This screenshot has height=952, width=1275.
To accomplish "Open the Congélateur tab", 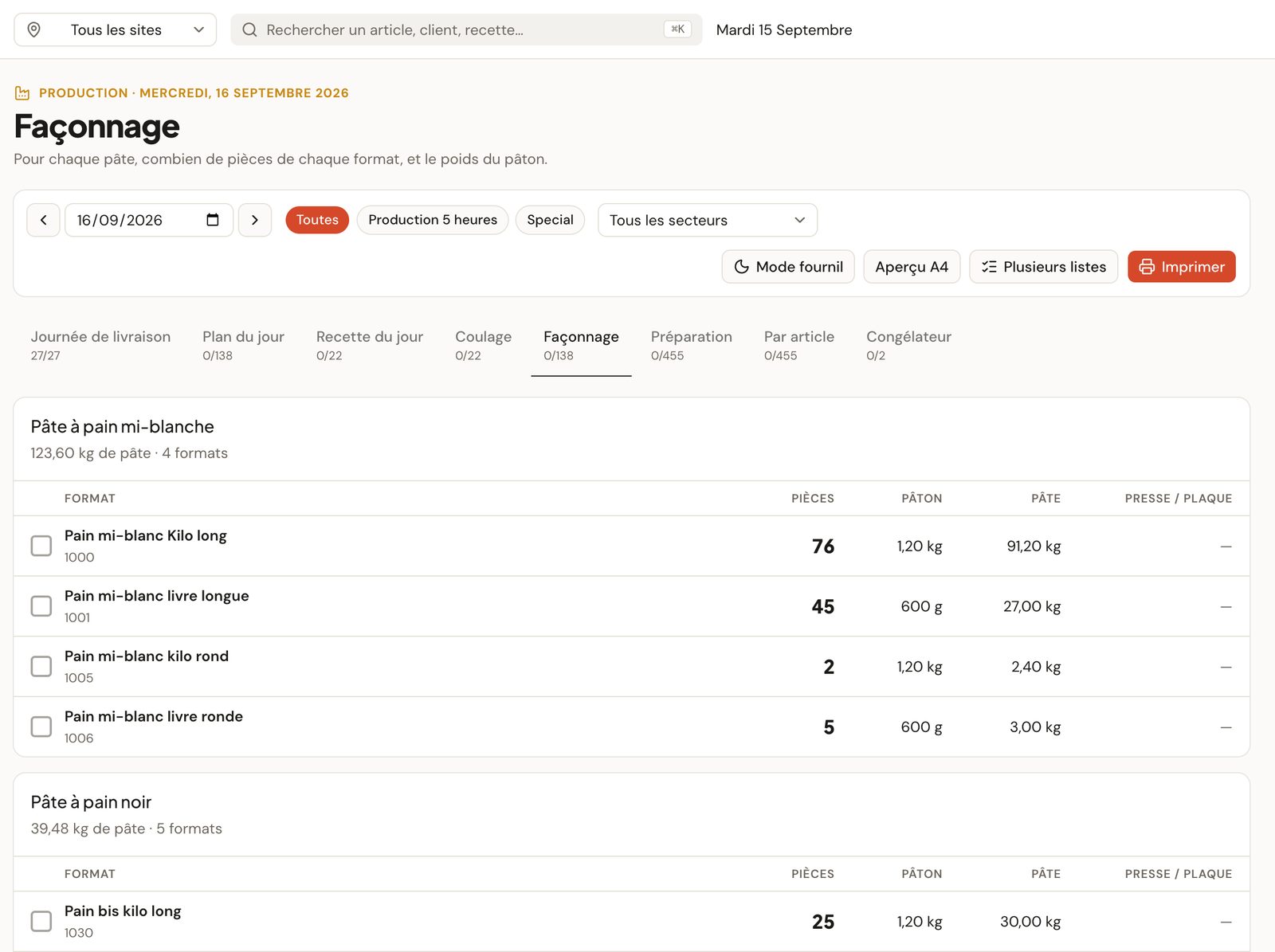I will (x=908, y=346).
